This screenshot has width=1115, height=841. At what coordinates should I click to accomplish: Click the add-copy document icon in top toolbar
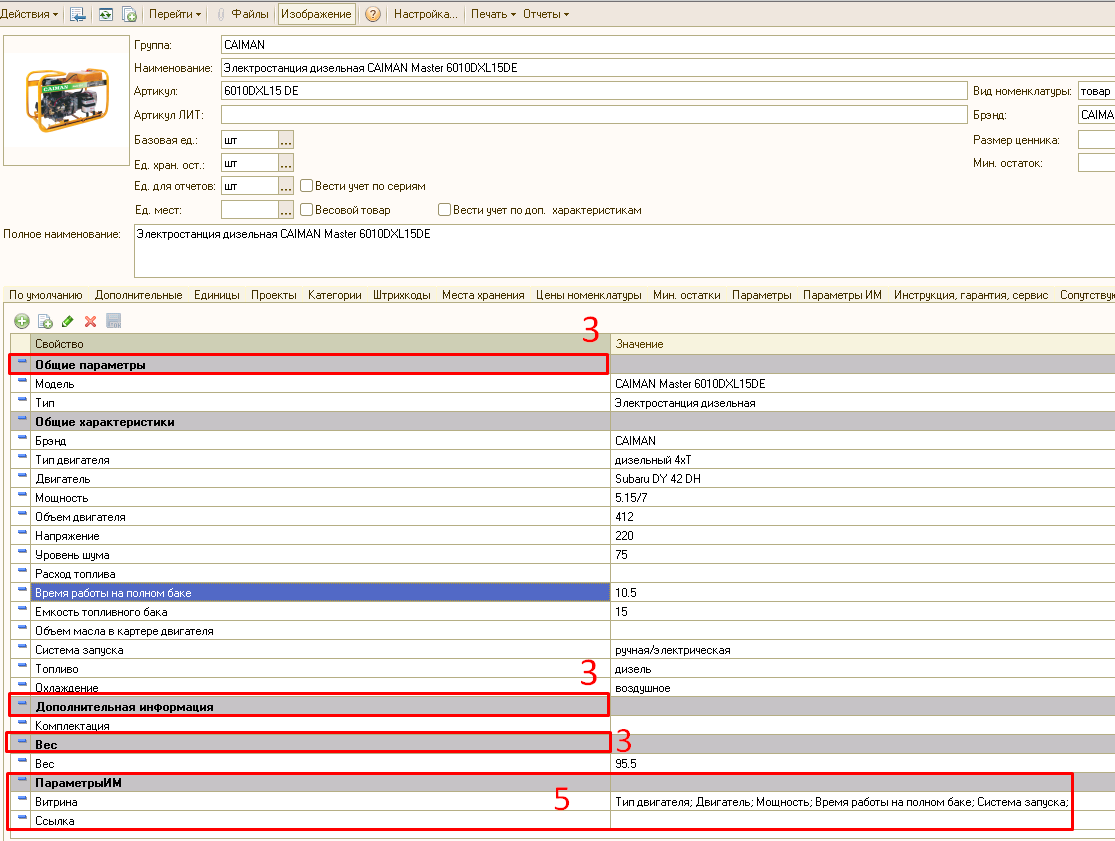click(x=129, y=14)
